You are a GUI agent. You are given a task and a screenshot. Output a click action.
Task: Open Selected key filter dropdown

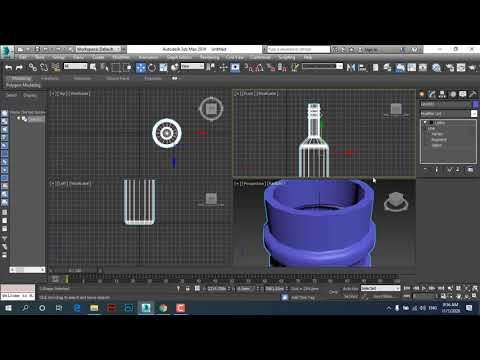(x=380, y=288)
